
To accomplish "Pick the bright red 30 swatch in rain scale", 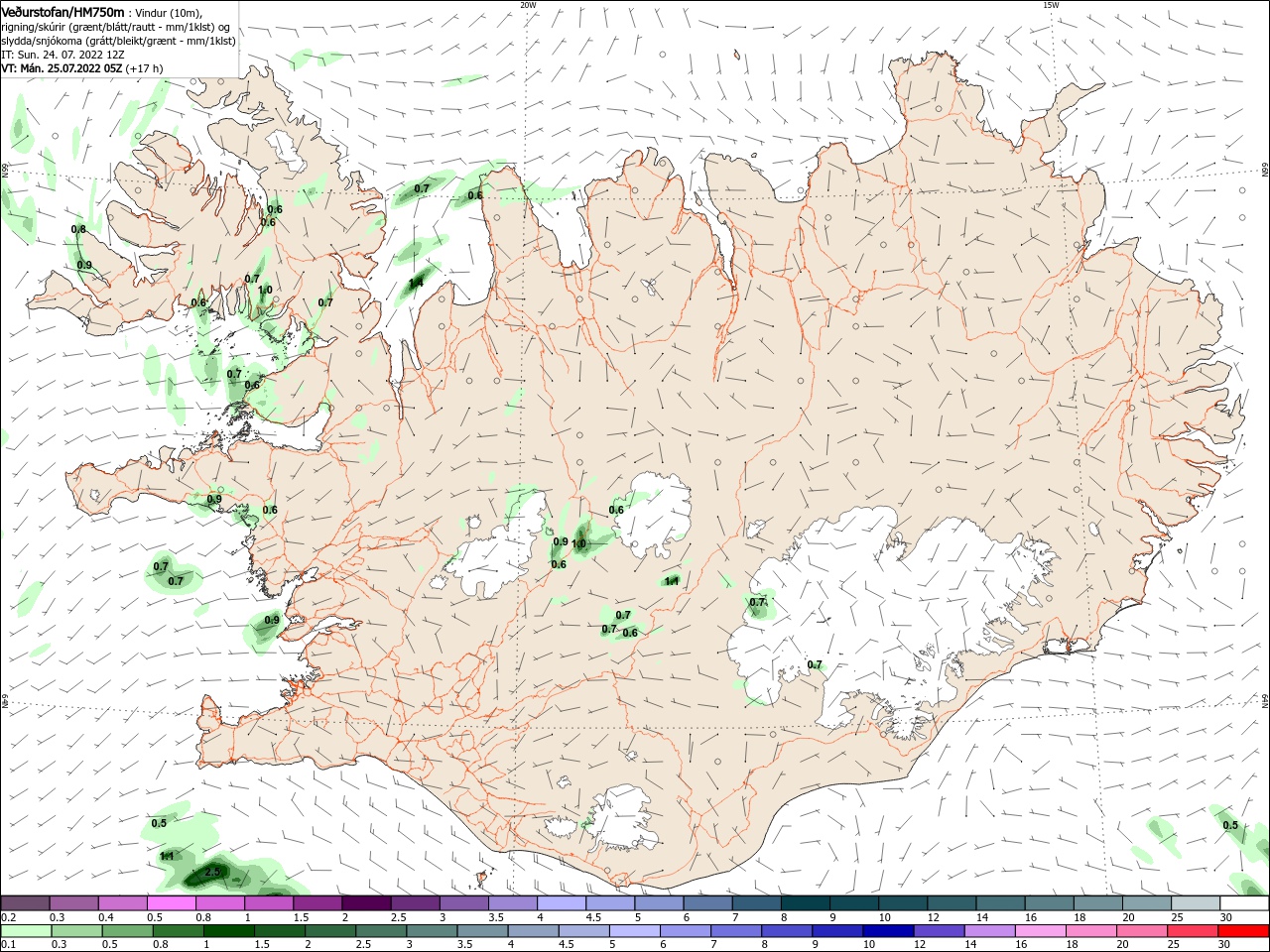I will pos(1244,931).
